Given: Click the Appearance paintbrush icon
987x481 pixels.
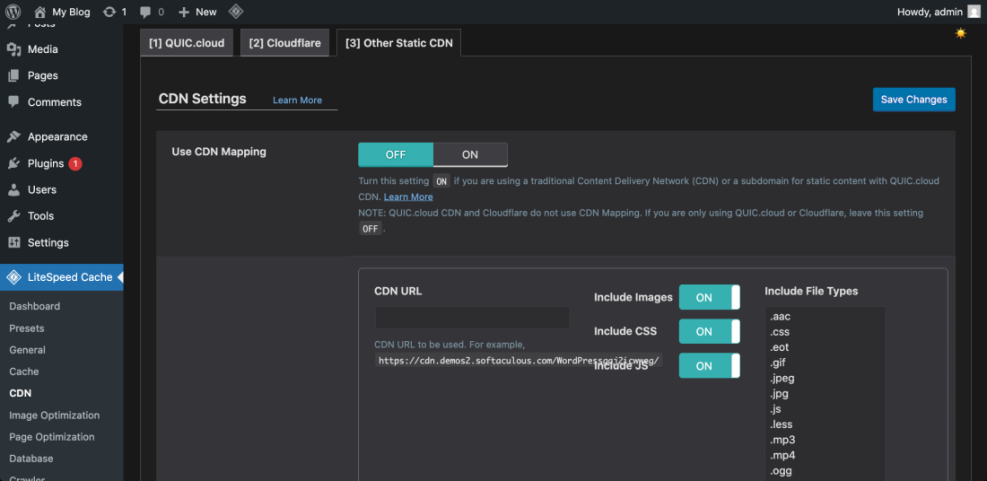Looking at the screenshot, I should [x=14, y=137].
